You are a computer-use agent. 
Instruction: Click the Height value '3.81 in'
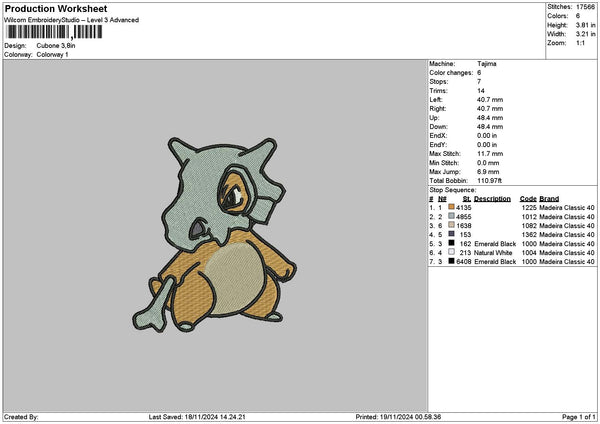[x=586, y=25]
